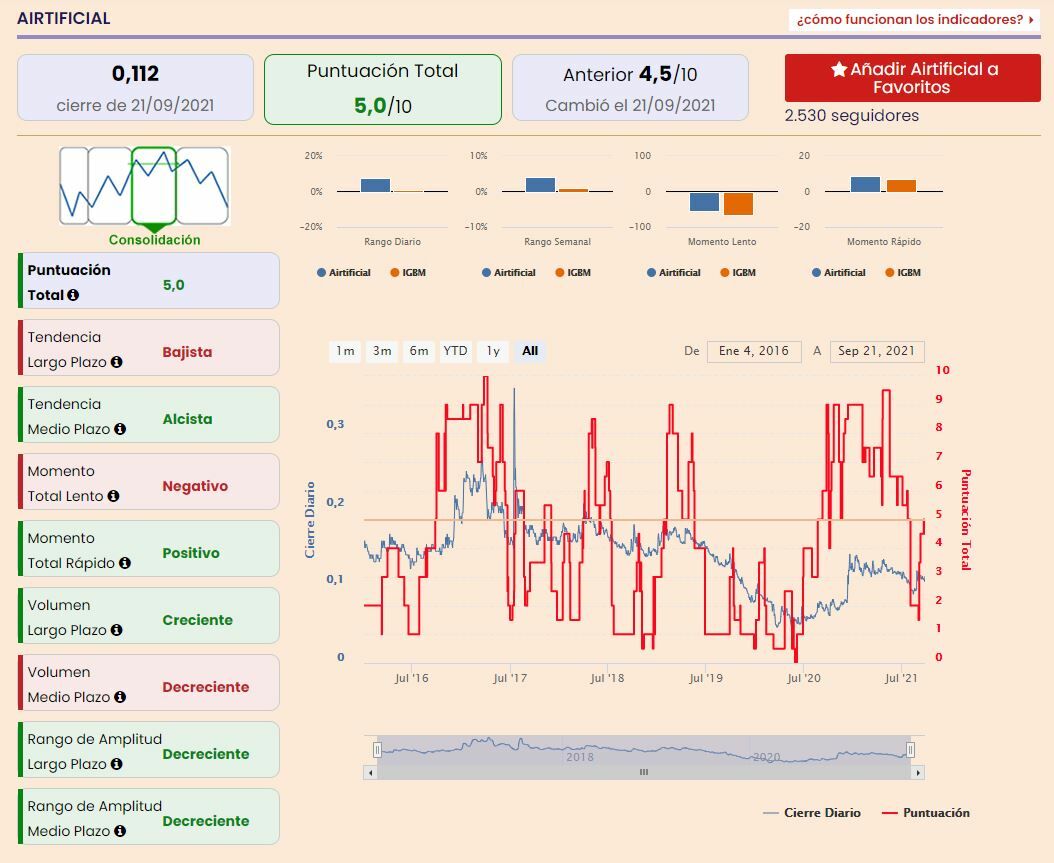The image size is (1054, 863).
Task: Click the Creciente volume value
Action: (198, 620)
